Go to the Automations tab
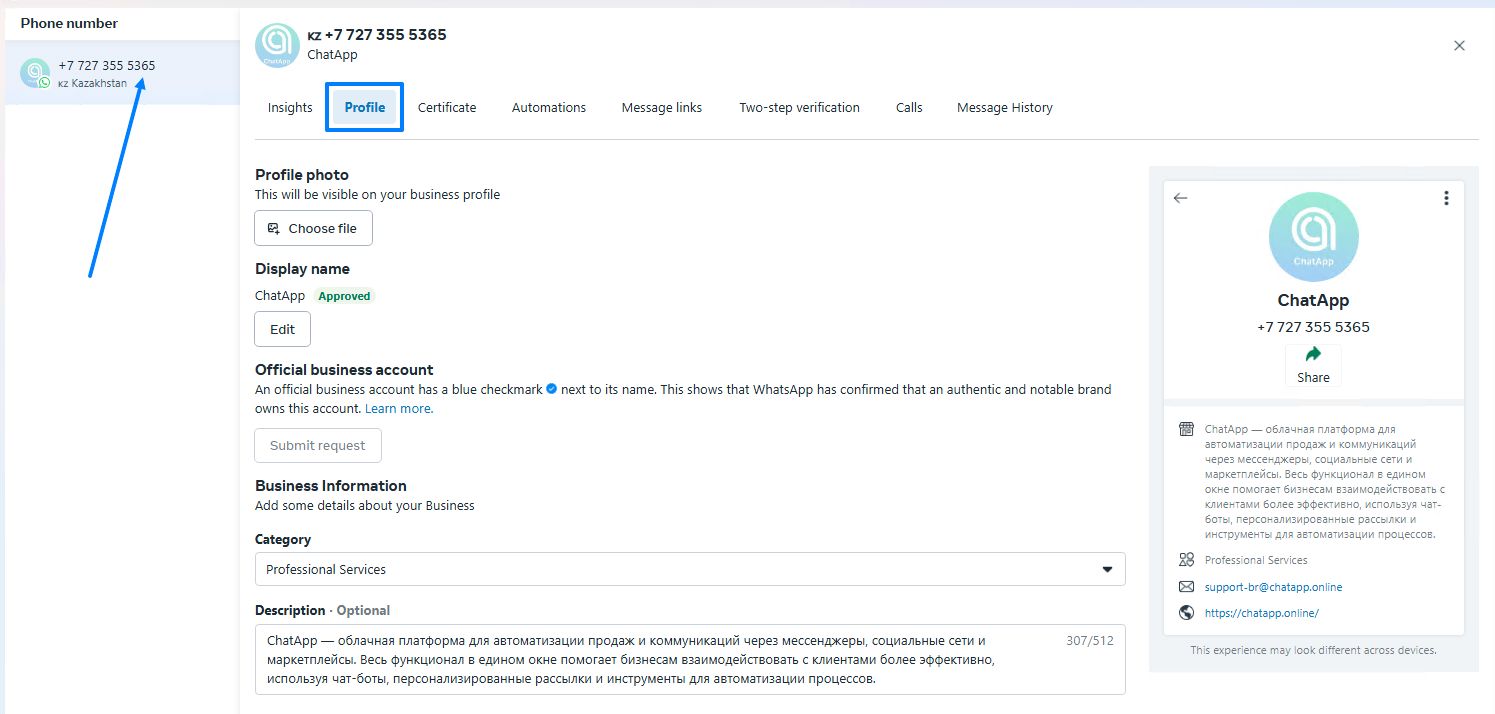This screenshot has width=1495, height=714. (549, 107)
